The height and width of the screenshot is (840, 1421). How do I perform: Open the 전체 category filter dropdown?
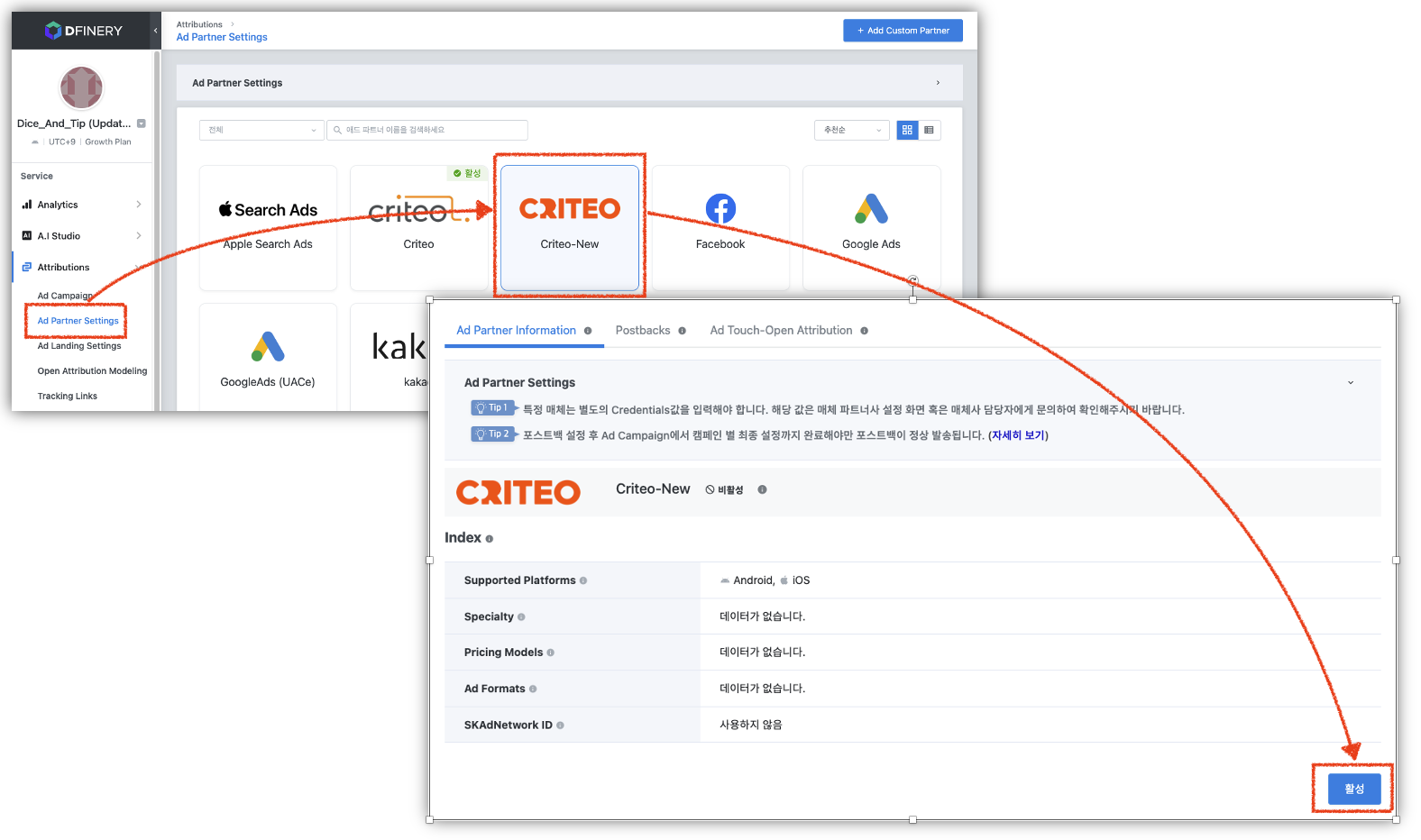click(261, 130)
